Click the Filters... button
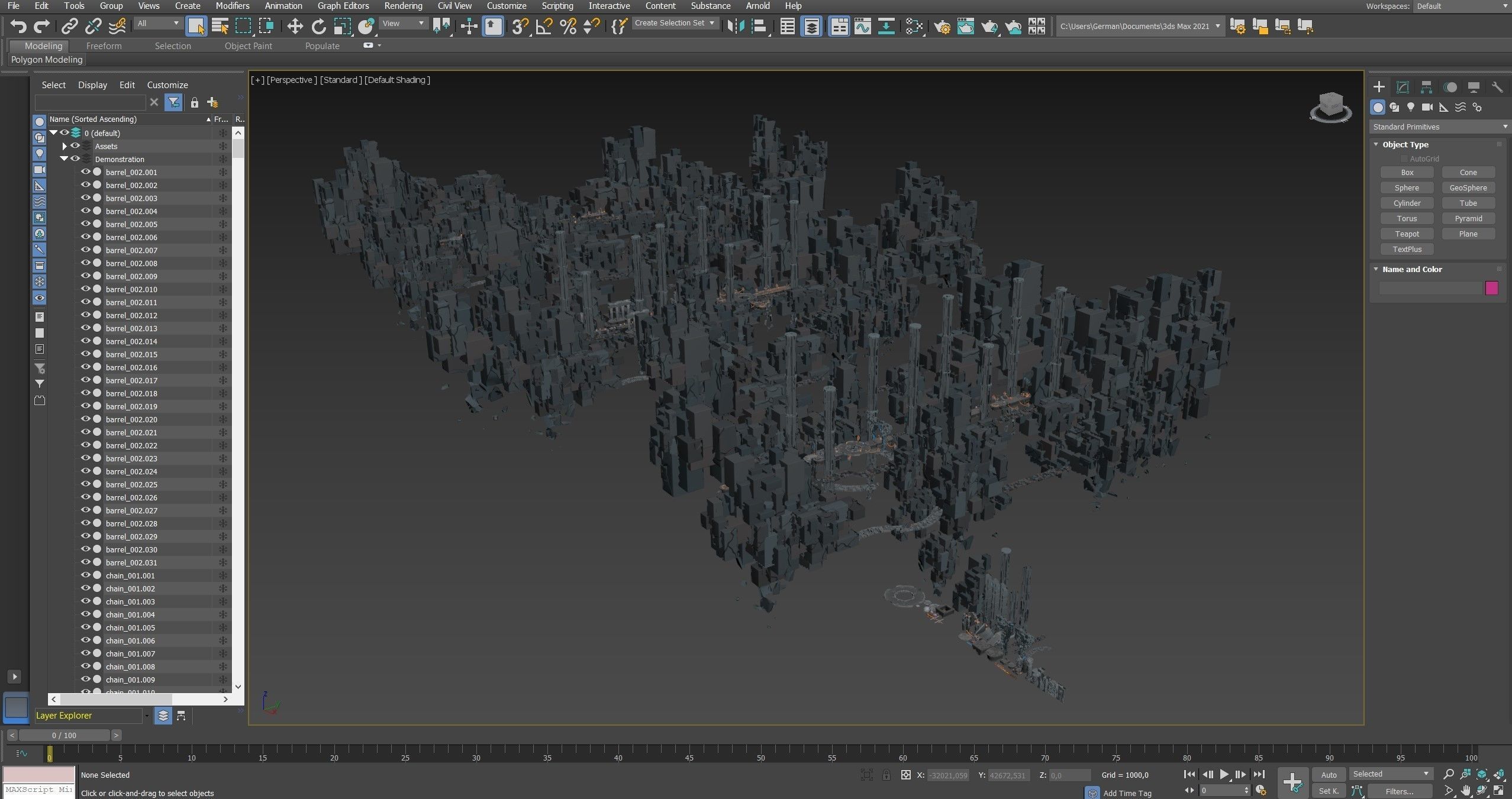Screen dimensions: 1512x799 click(x=1399, y=791)
